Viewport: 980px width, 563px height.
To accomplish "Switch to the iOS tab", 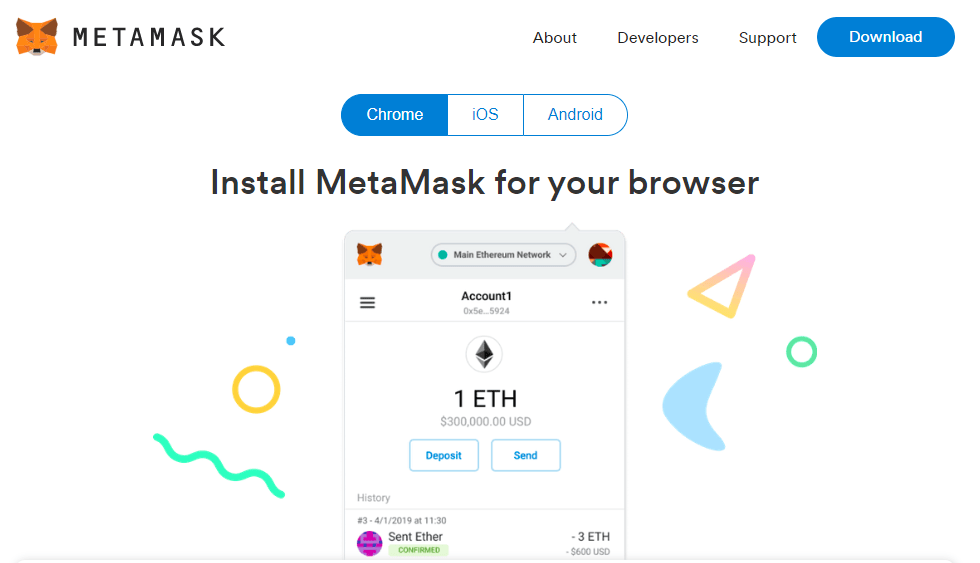I will tap(485, 115).
